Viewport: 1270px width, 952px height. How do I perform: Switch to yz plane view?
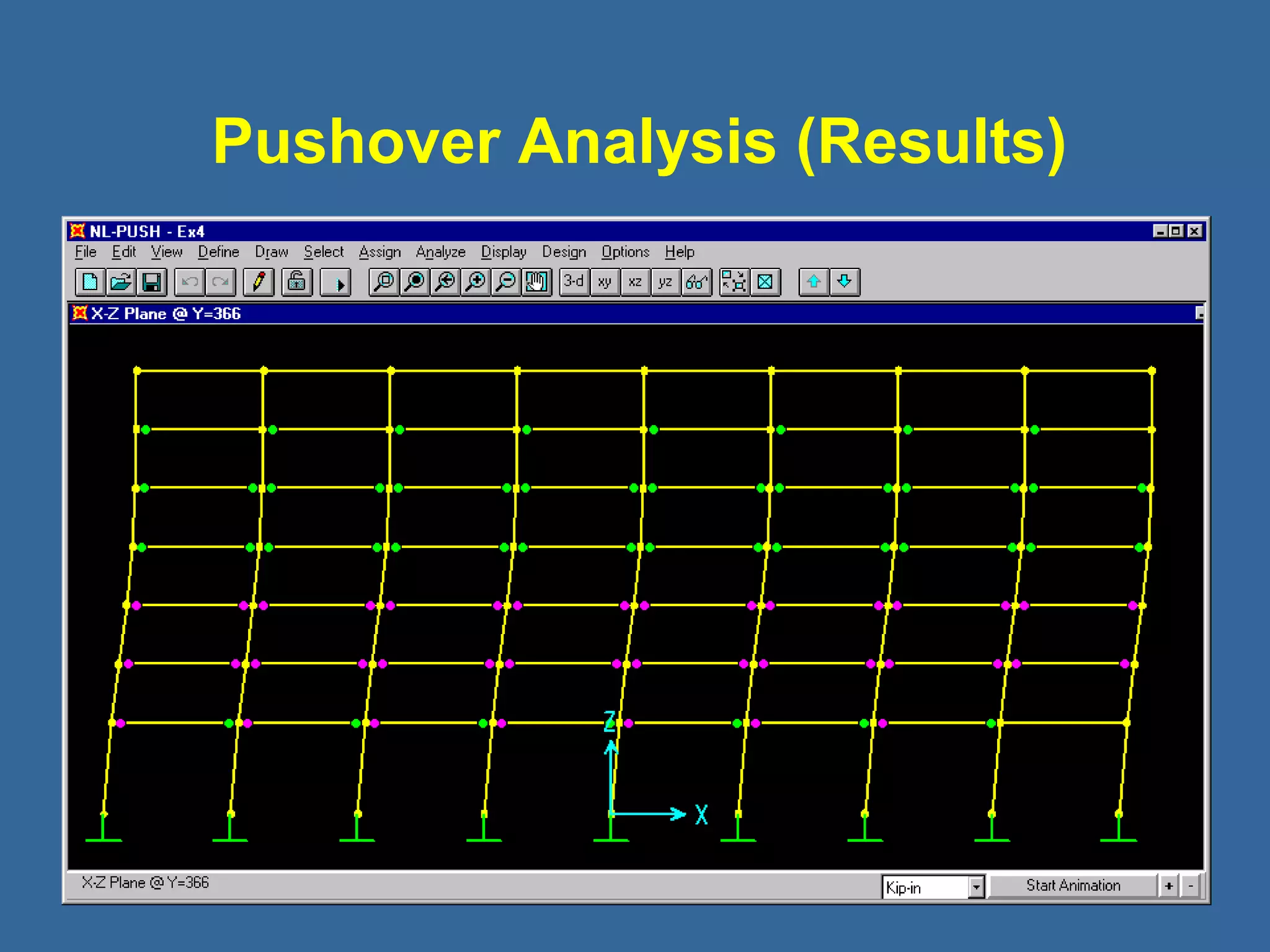coord(665,282)
